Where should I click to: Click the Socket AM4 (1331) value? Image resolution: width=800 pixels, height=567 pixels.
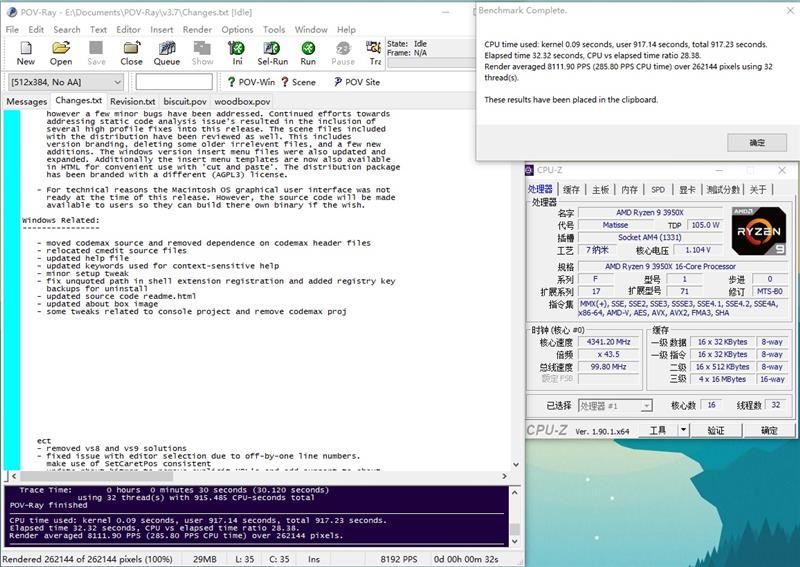coord(649,237)
